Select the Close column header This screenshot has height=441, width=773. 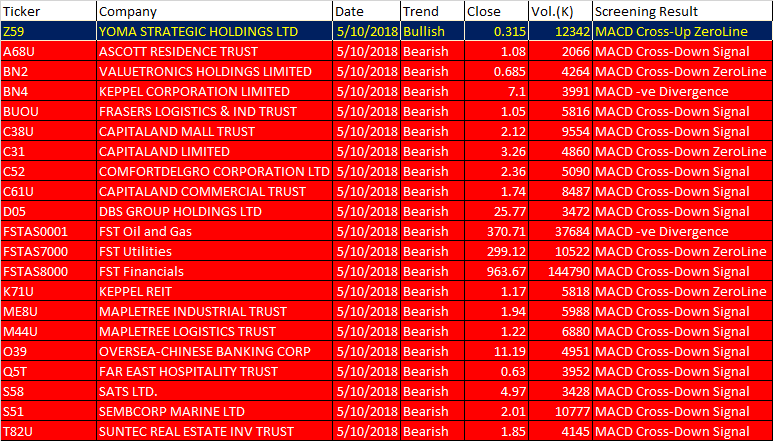coord(496,11)
